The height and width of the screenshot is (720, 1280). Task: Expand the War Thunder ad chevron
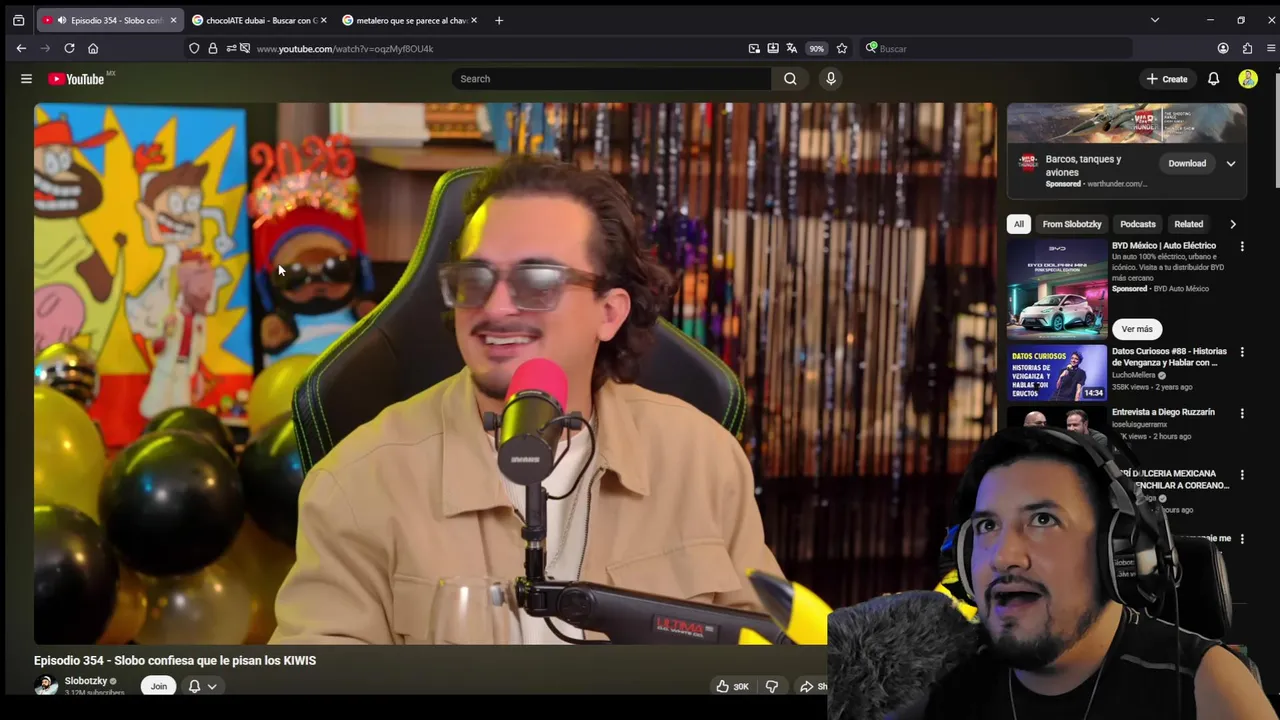[1231, 163]
